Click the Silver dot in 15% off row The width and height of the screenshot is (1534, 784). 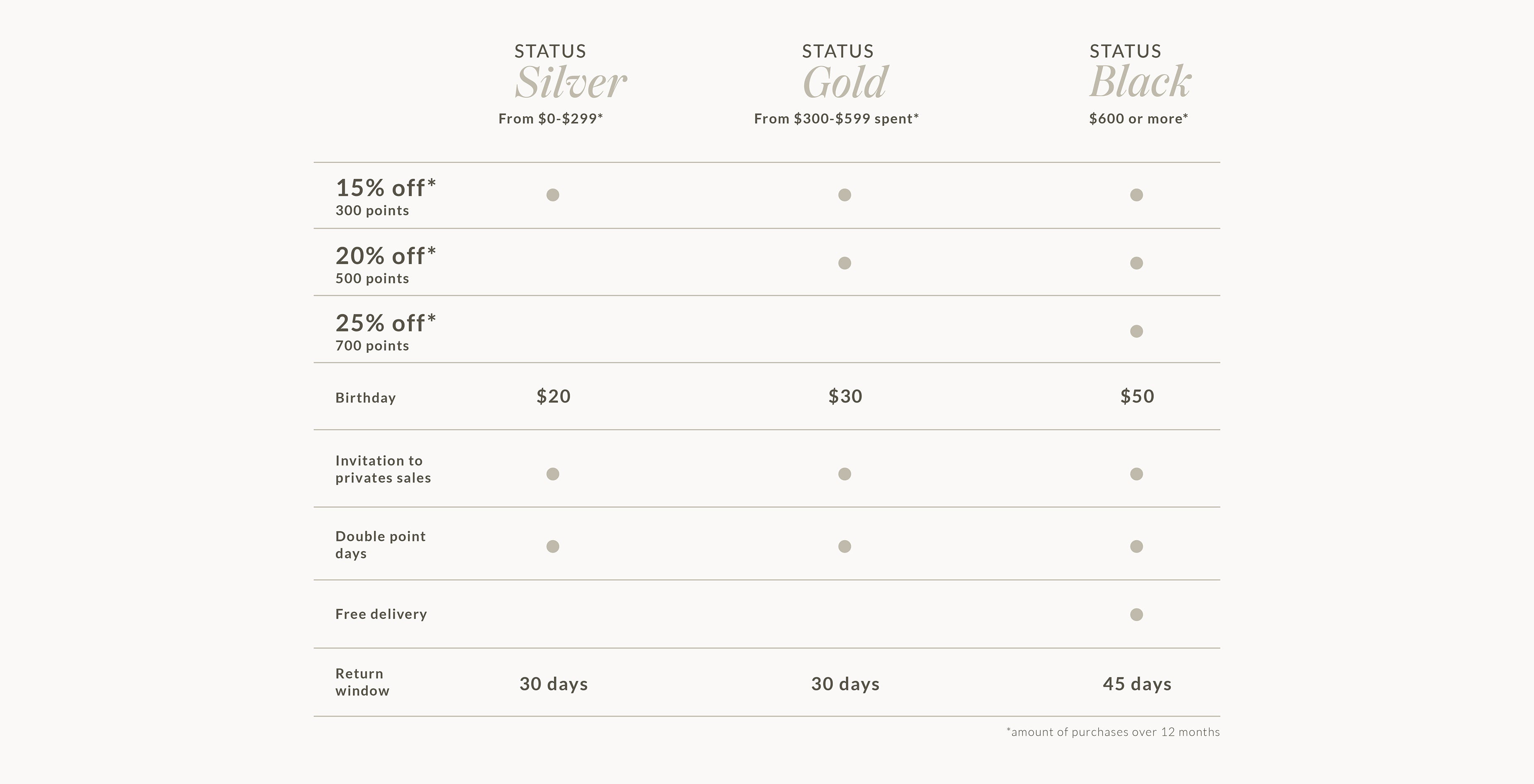pyautogui.click(x=553, y=195)
